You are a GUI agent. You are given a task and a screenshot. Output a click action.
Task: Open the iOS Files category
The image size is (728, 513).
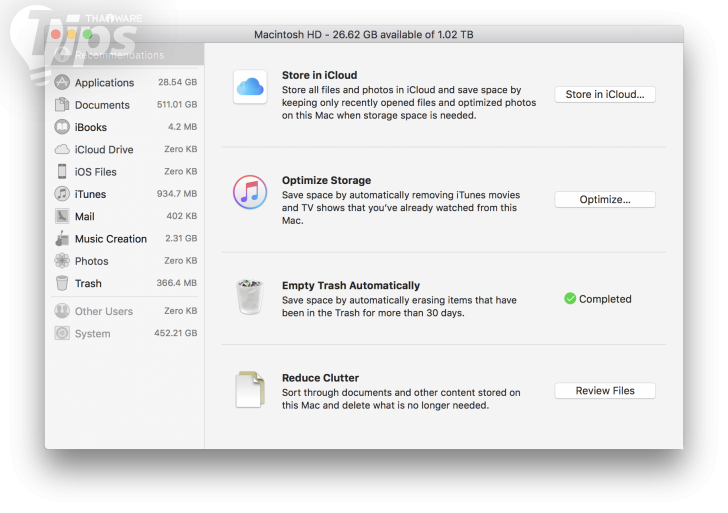(125, 171)
